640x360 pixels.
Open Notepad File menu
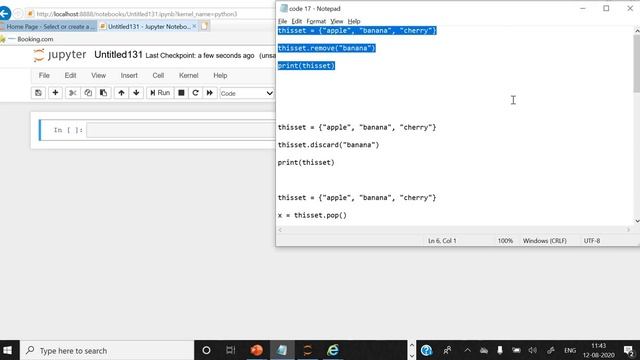[x=282, y=21]
